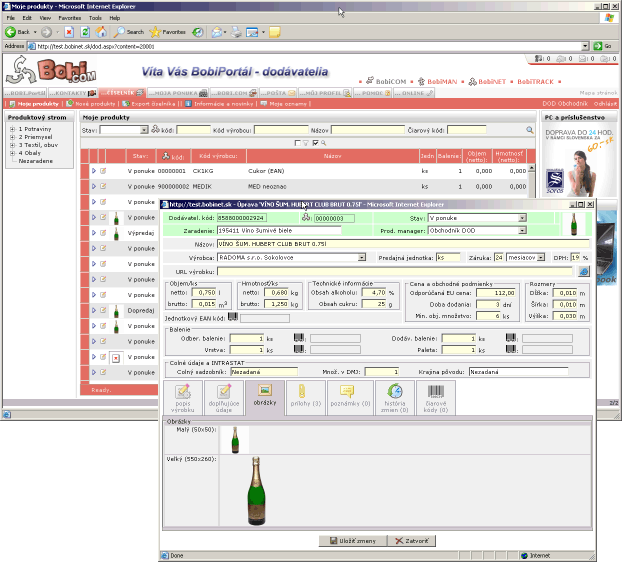Click barcode icon for Odber. balenie

click(x=299, y=338)
